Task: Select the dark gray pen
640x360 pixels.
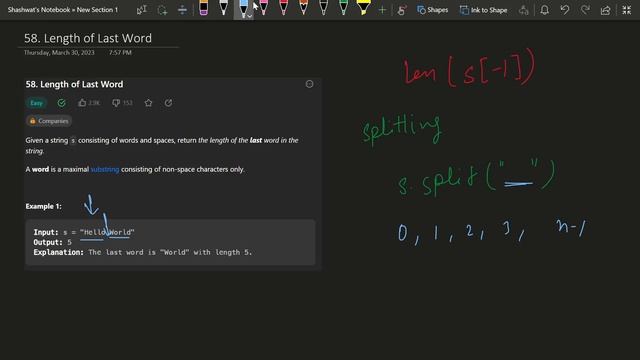Action: [324, 8]
